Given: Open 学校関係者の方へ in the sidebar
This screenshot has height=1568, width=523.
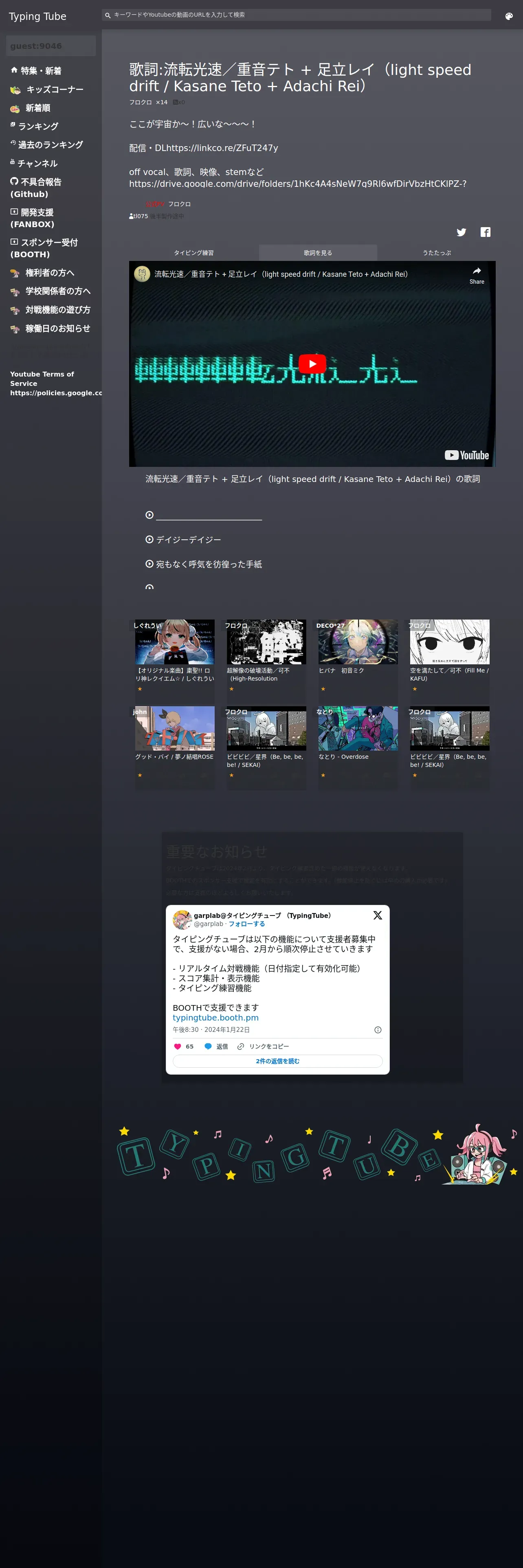Looking at the screenshot, I should (51, 291).
